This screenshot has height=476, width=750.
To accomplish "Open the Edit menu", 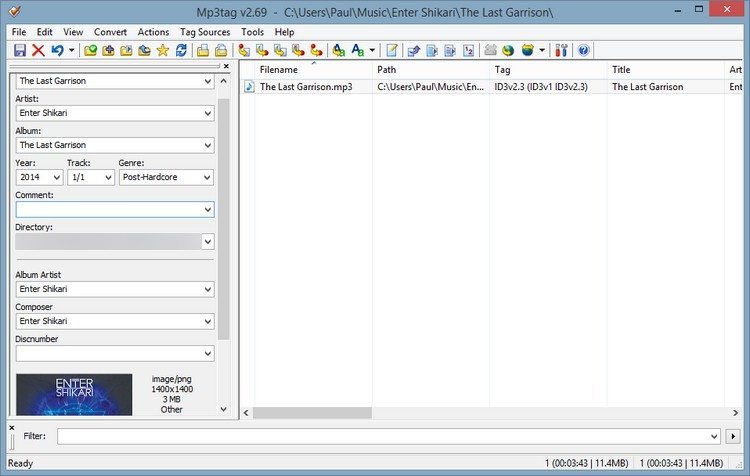I will click(x=44, y=32).
